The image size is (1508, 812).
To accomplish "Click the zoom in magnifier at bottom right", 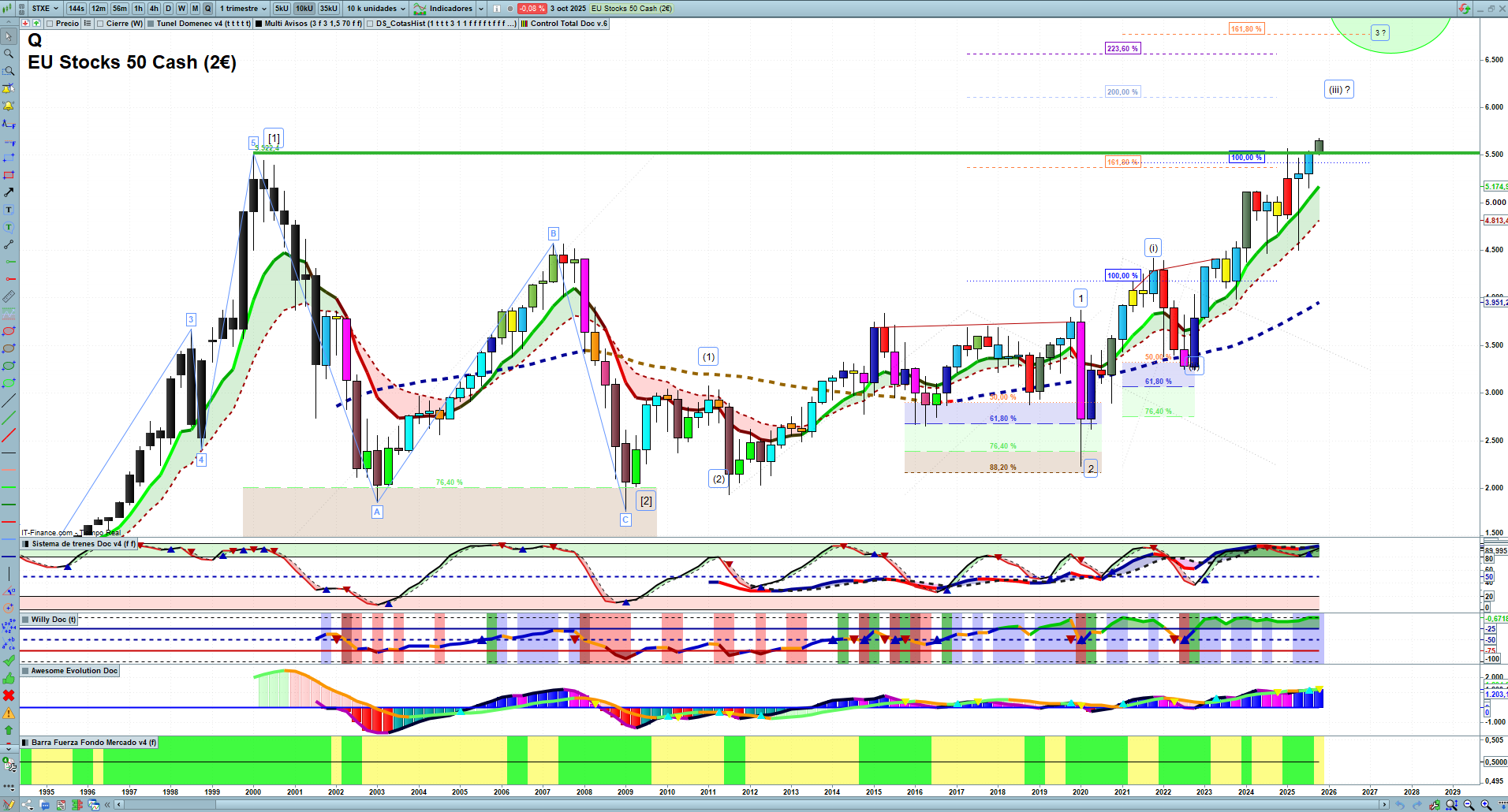I will click(1486, 805).
